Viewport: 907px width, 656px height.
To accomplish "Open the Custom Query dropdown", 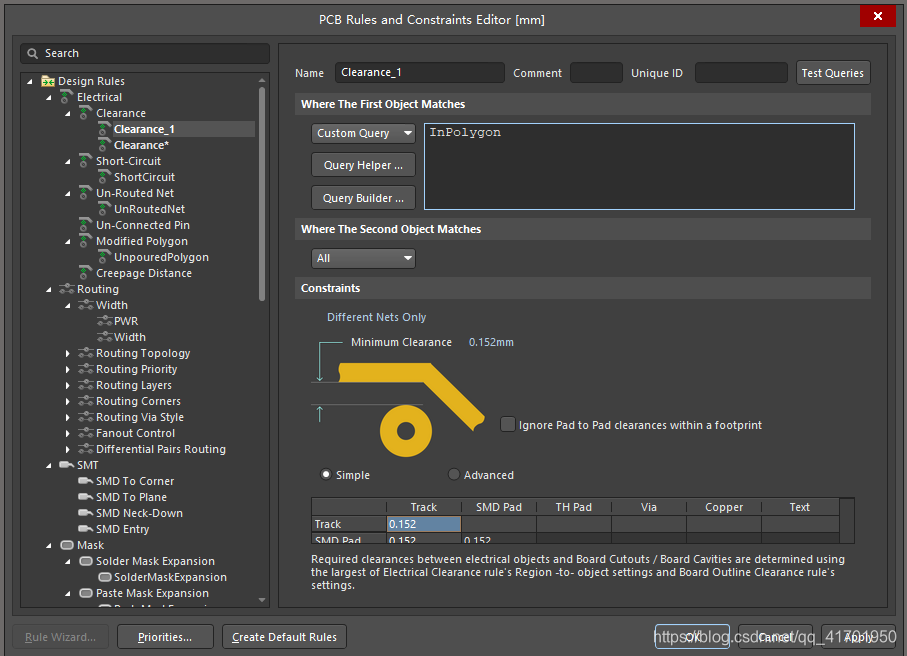I will (363, 133).
